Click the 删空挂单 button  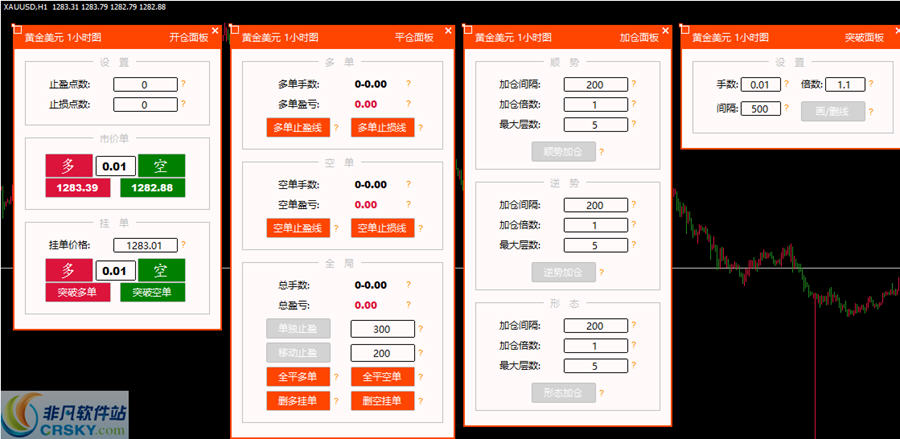coord(382,401)
